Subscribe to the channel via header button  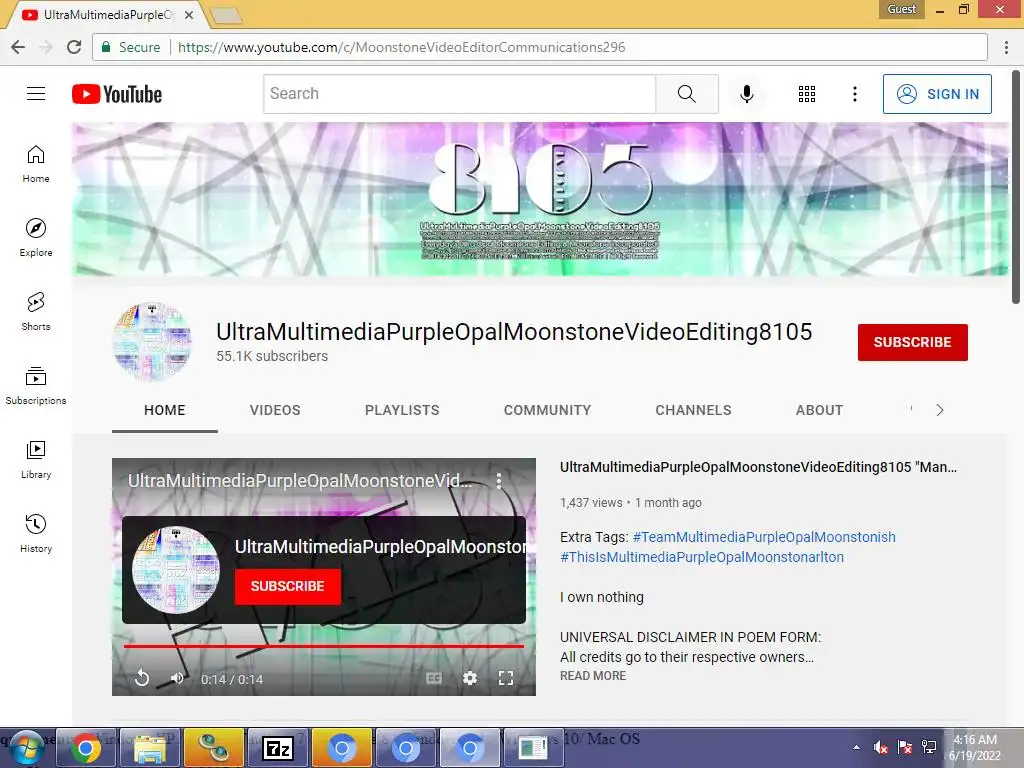click(x=912, y=342)
